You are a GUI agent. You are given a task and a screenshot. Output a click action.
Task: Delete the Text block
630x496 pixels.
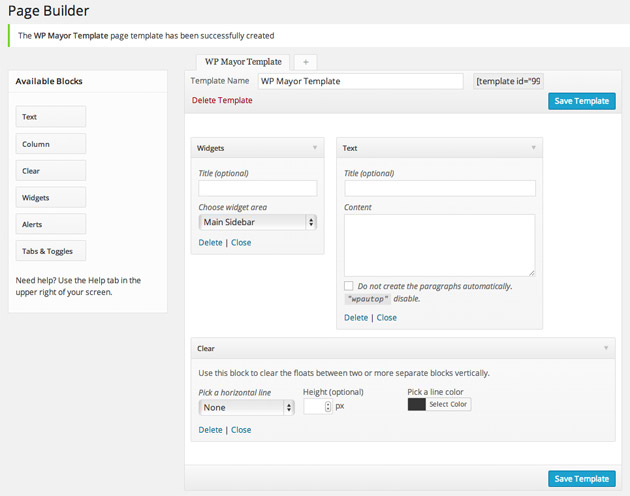coord(356,318)
